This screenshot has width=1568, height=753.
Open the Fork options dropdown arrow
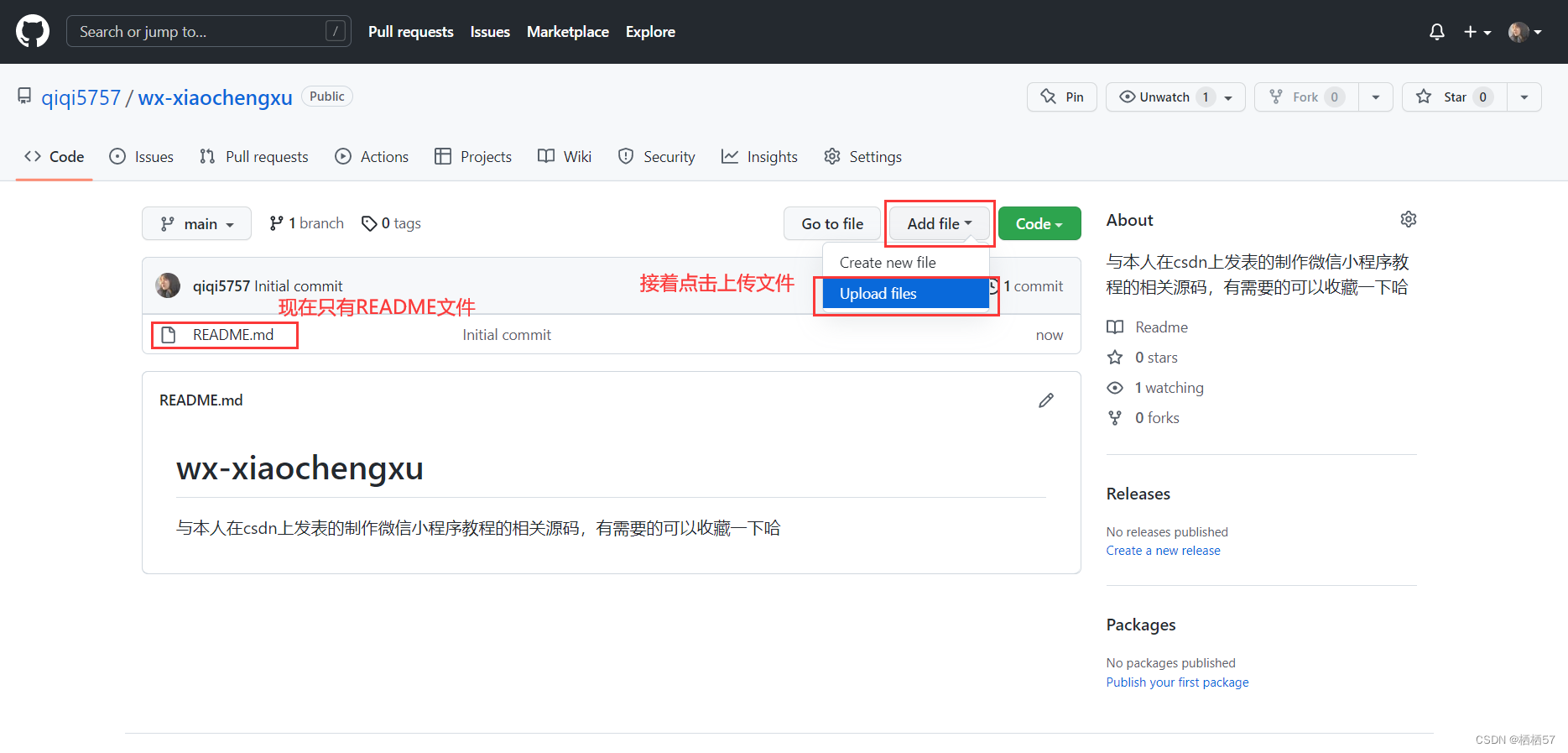coord(1376,97)
